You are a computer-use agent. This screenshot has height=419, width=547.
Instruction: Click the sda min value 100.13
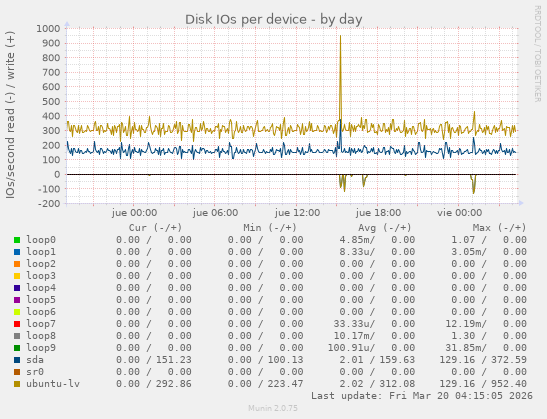point(285,360)
